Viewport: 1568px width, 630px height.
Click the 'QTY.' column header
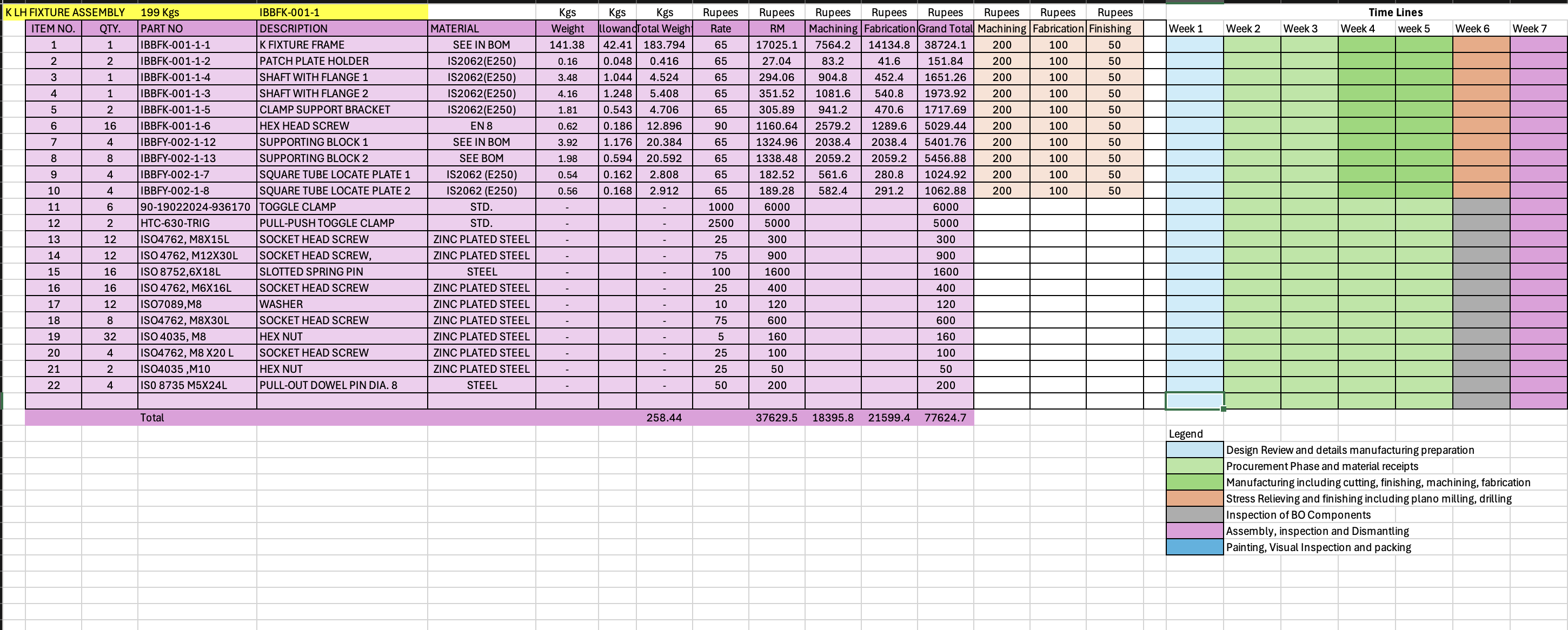click(x=110, y=29)
